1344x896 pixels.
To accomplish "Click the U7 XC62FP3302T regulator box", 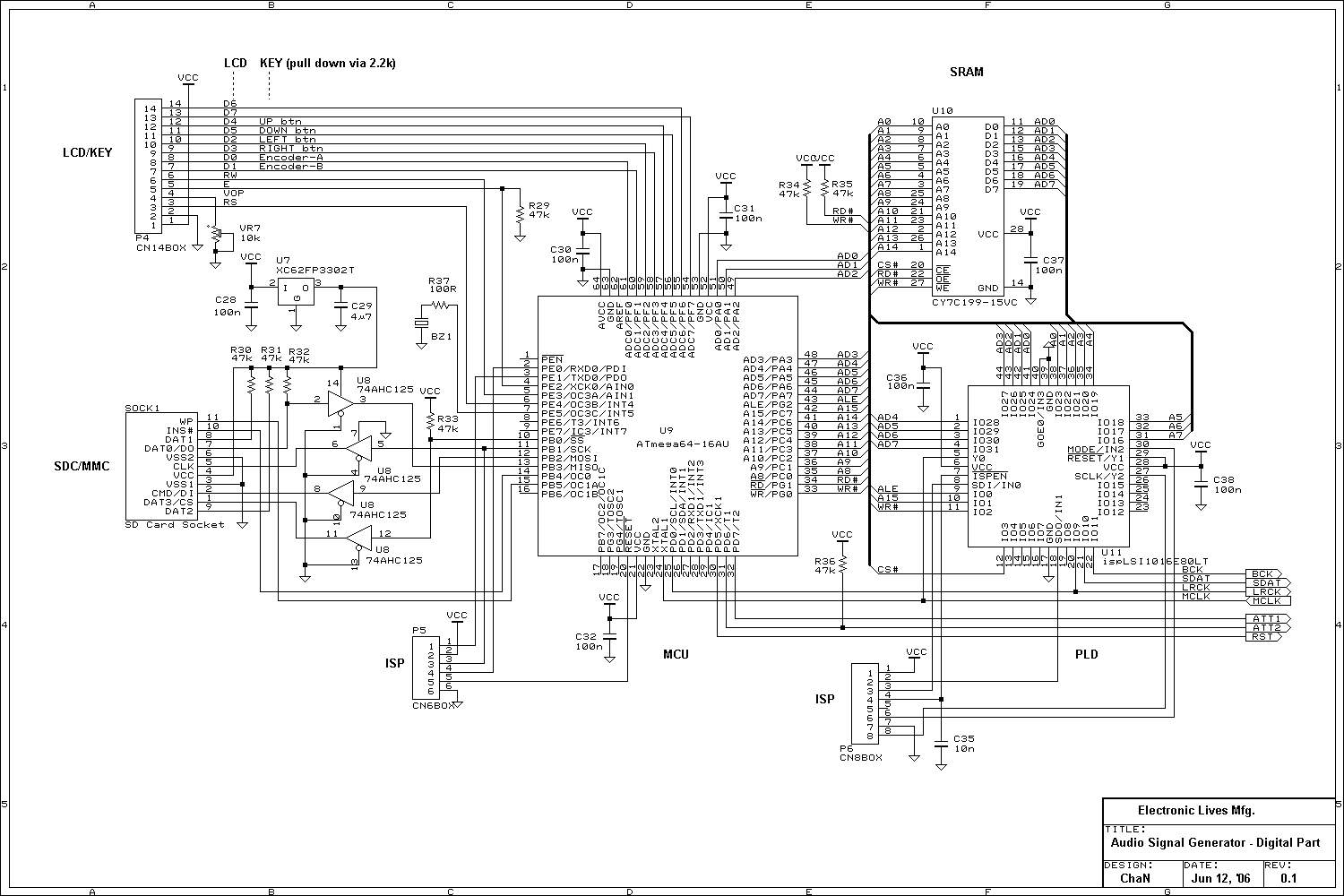I will [296, 291].
